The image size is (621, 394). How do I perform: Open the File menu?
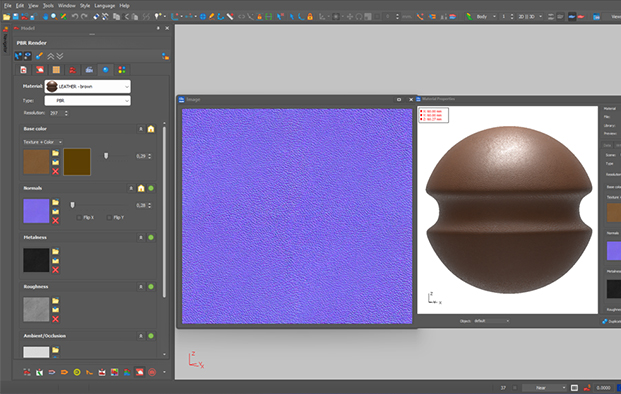point(8,6)
